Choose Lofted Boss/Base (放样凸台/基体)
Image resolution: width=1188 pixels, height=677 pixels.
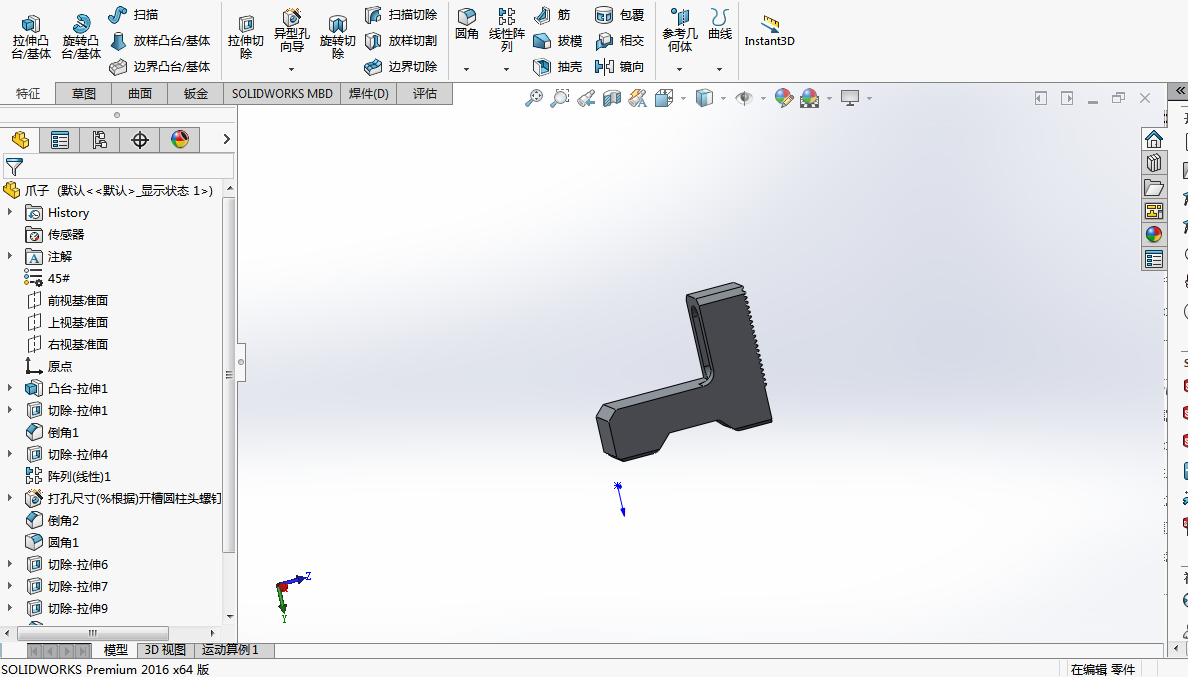(x=160, y=41)
